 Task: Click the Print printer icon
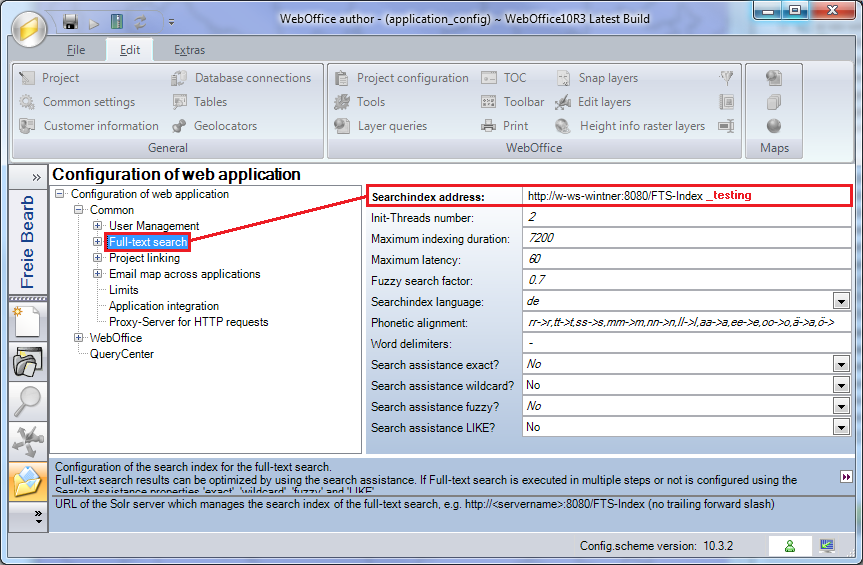pyautogui.click(x=489, y=126)
